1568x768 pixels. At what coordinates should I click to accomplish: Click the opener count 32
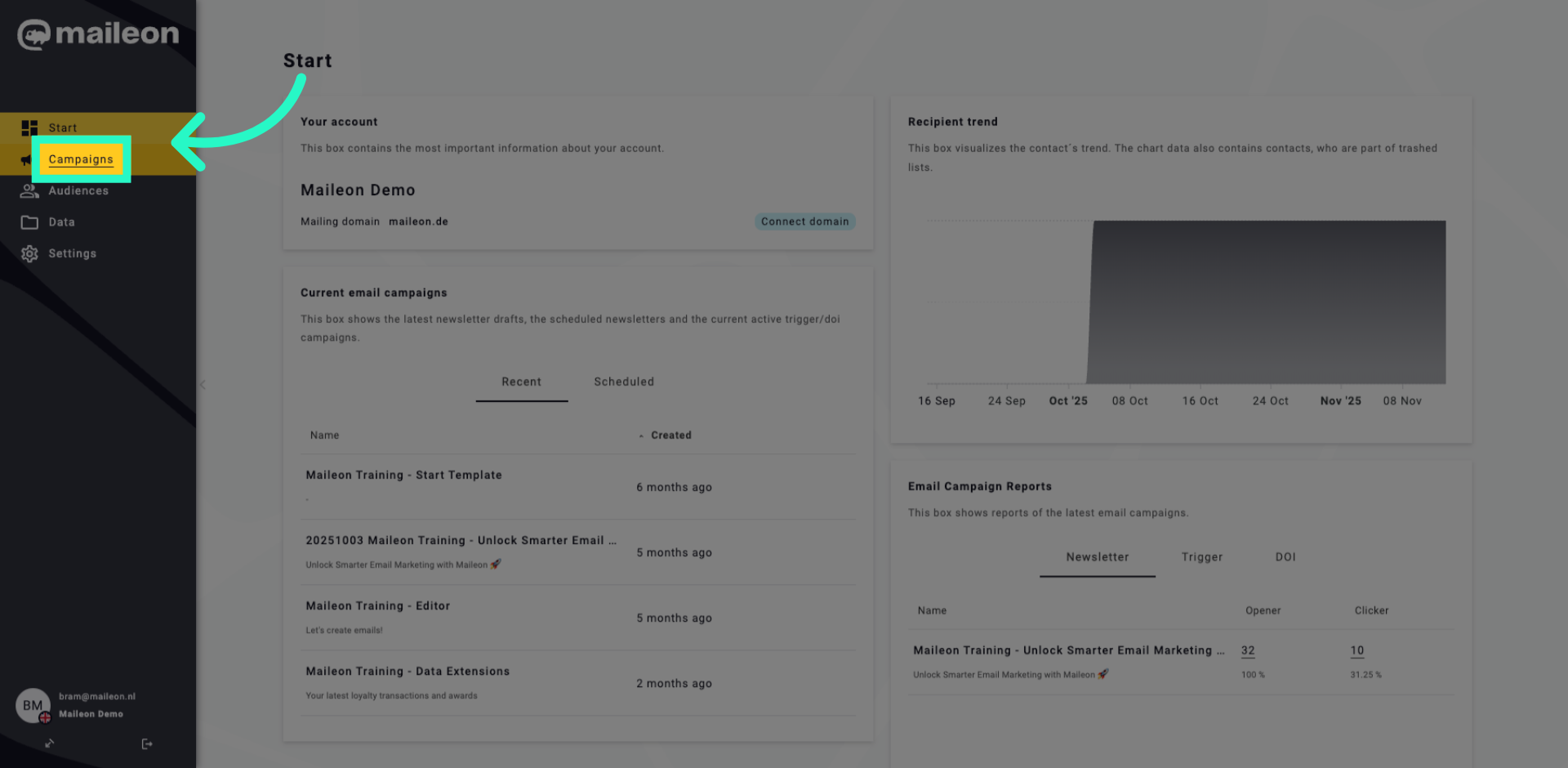1248,650
